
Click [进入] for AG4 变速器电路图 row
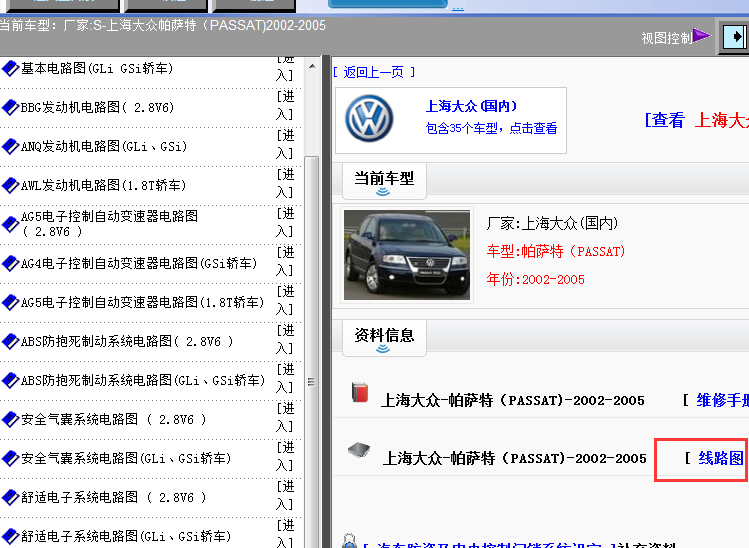point(285,262)
